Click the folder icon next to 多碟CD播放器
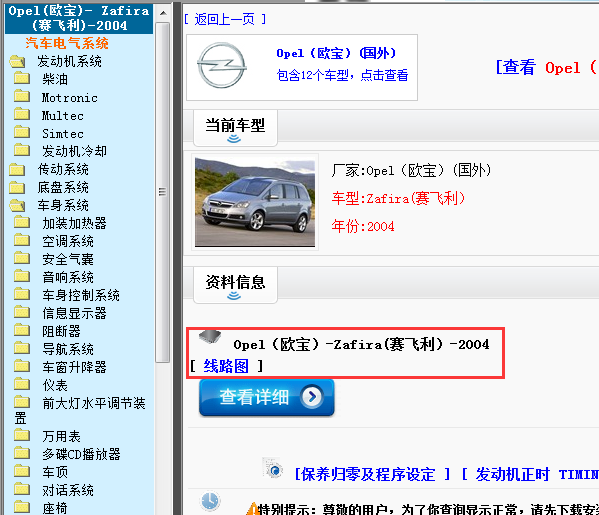Viewport: 599px width, 515px height. (22, 453)
